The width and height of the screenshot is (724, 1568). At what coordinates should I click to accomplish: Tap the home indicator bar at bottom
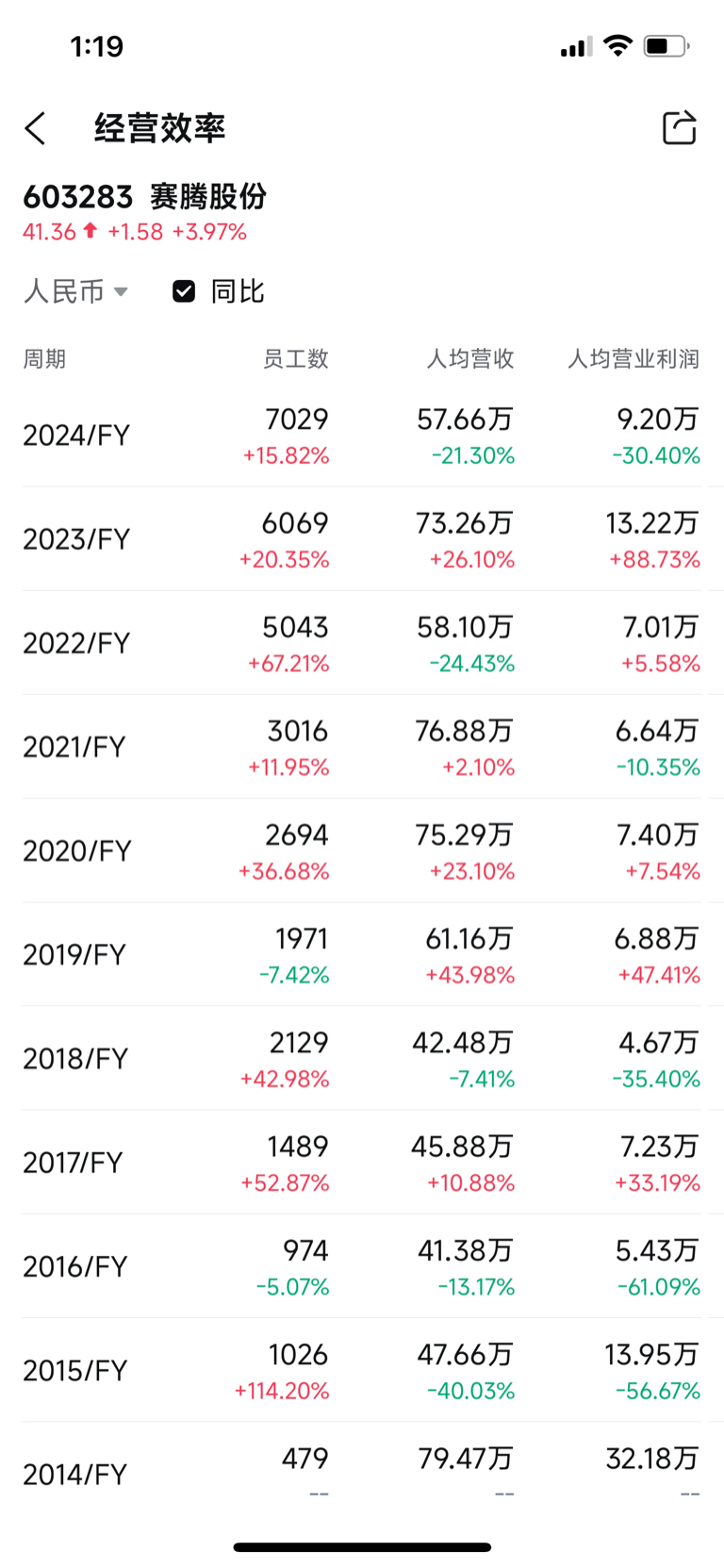click(x=362, y=1546)
